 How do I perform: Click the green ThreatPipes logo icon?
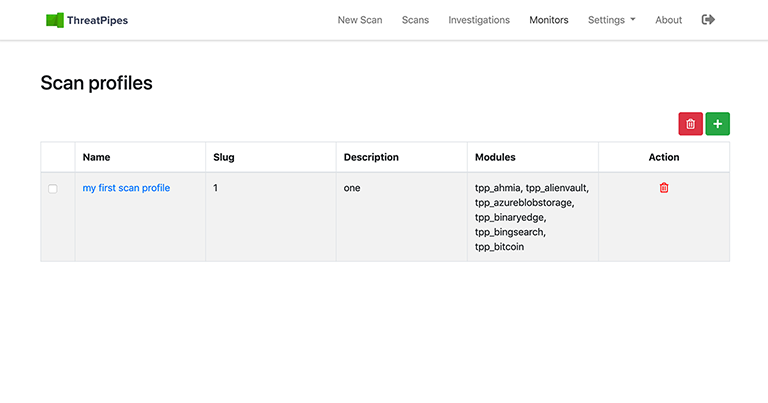click(x=55, y=20)
